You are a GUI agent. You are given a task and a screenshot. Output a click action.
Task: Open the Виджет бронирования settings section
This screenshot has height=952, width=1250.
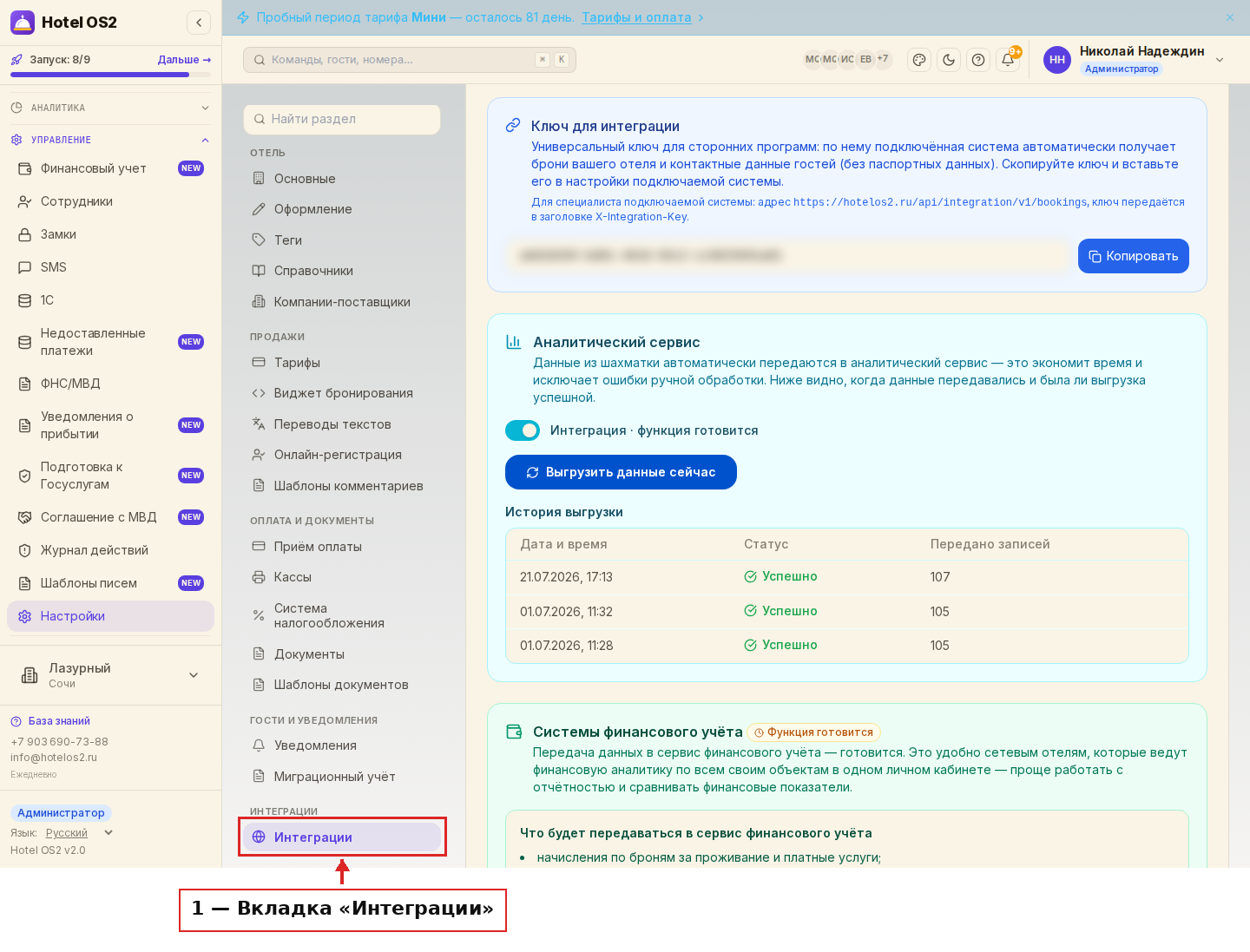click(342, 393)
